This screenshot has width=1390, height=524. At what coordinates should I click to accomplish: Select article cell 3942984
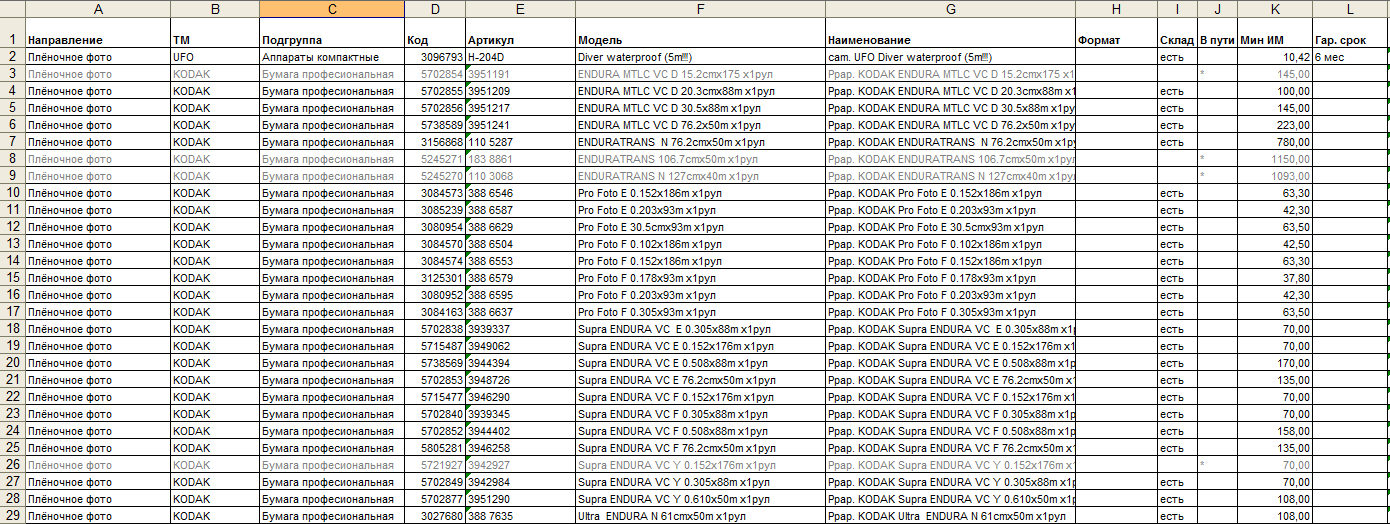coord(520,481)
